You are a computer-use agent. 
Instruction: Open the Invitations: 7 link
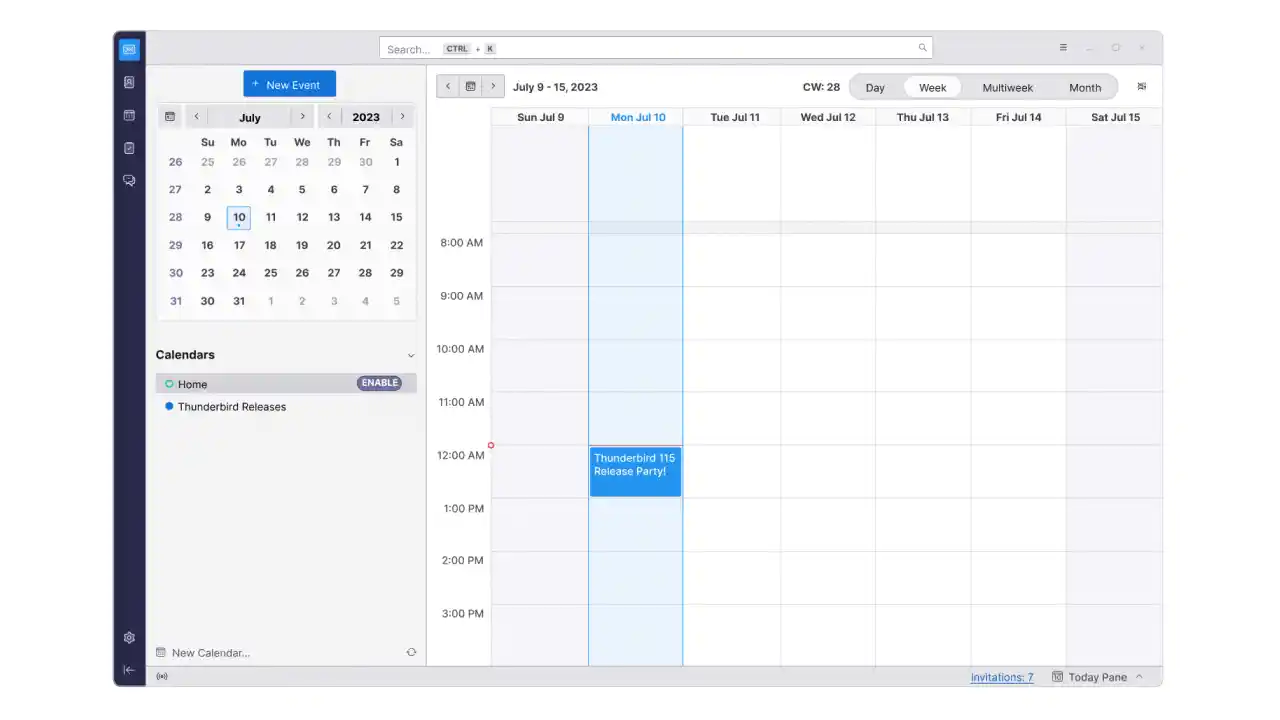coord(1002,677)
